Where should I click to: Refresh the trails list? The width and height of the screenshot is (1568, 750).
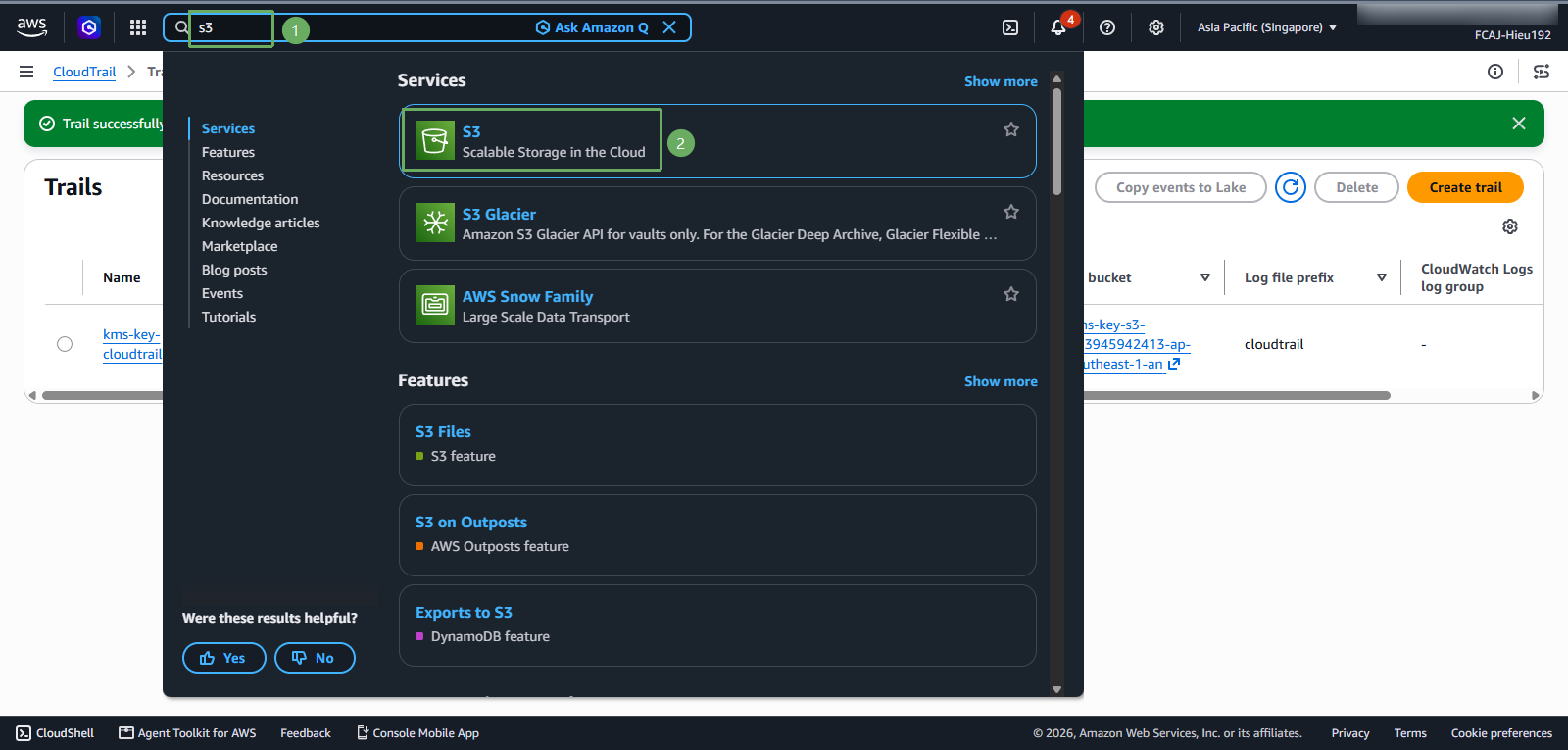[1291, 187]
